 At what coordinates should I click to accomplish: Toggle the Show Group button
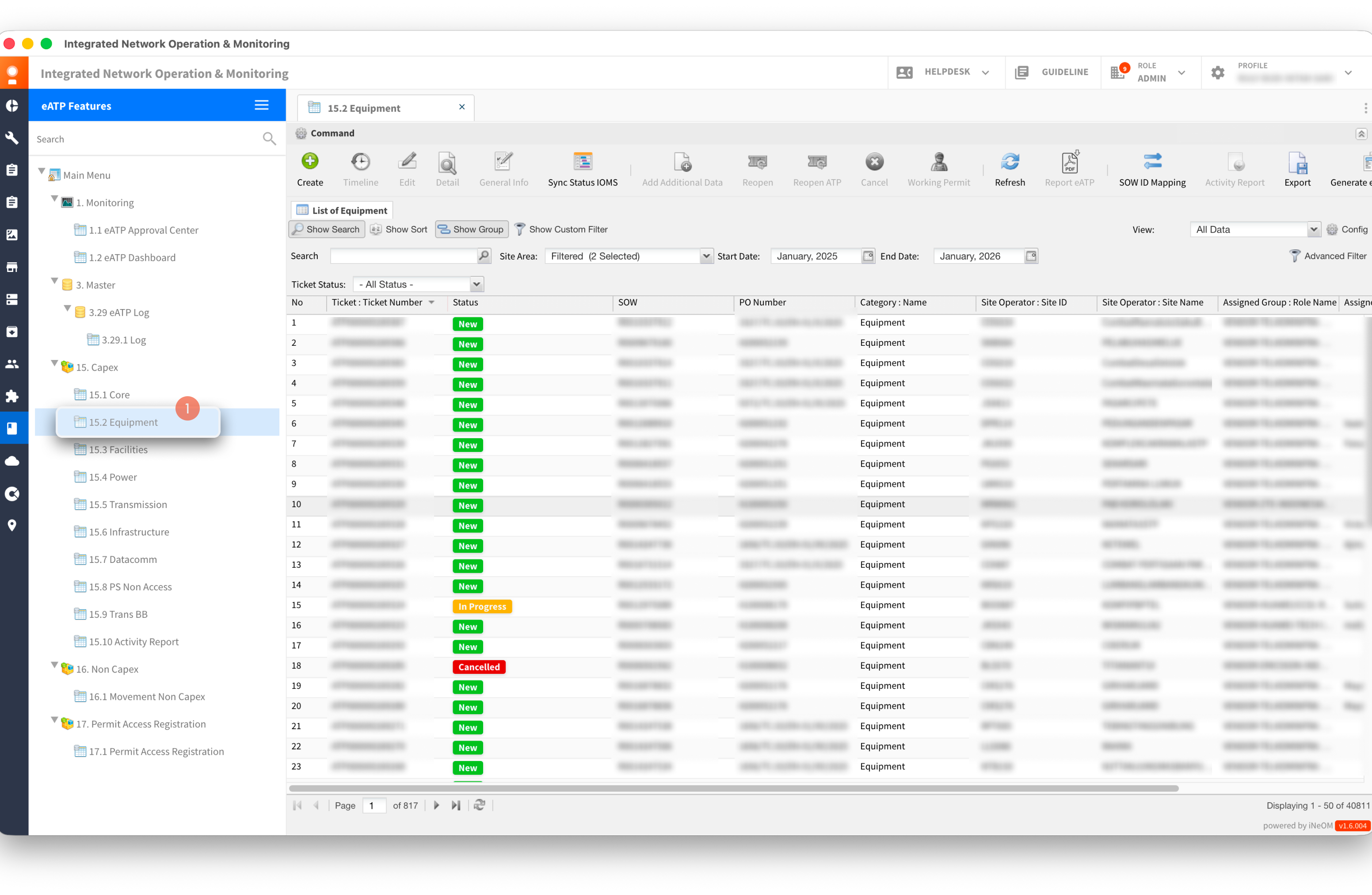click(471, 229)
